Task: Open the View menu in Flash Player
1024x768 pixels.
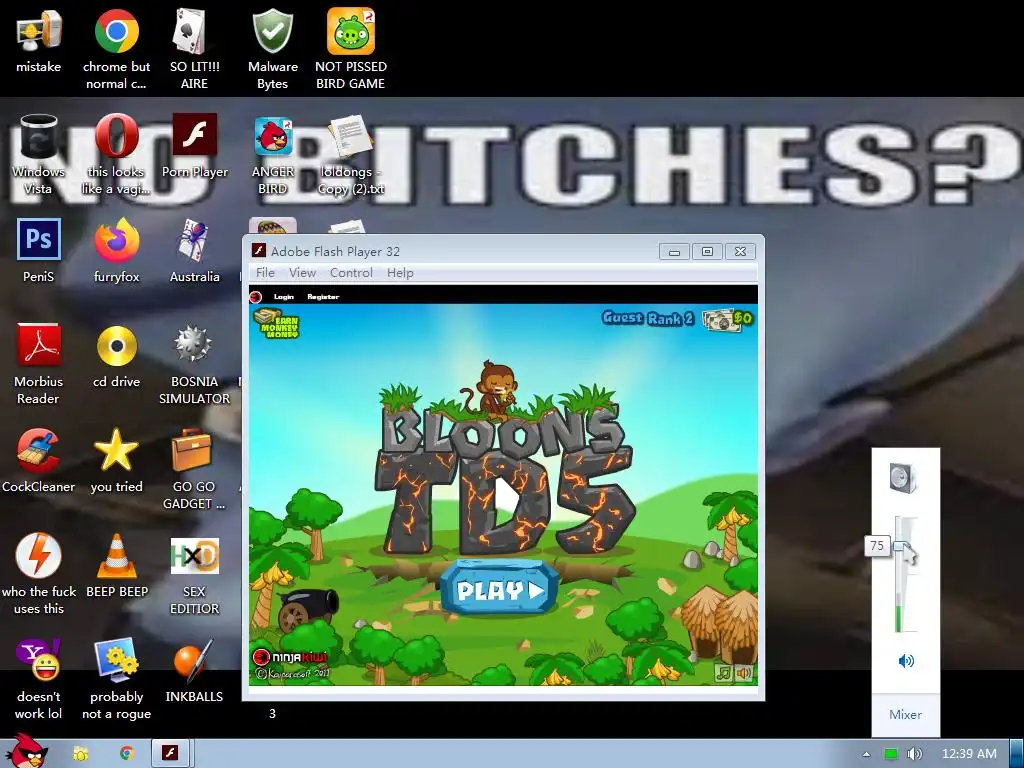Action: pos(302,272)
